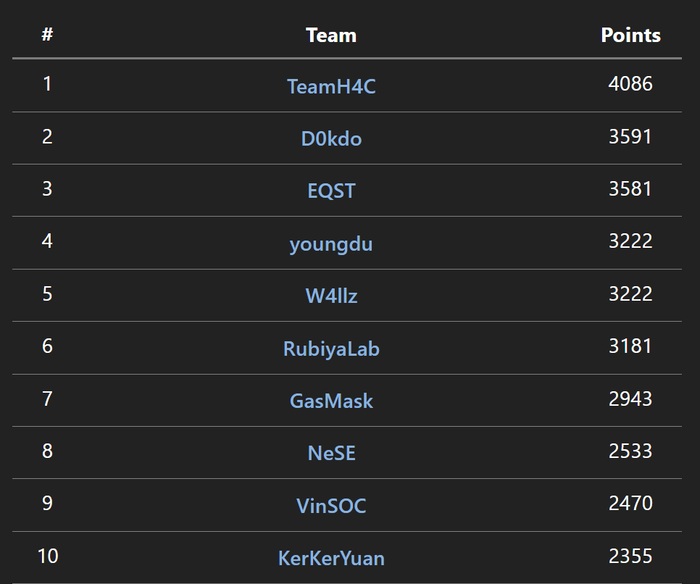The image size is (700, 584).
Task: Select rank number 10 cell
Action: [x=48, y=556]
